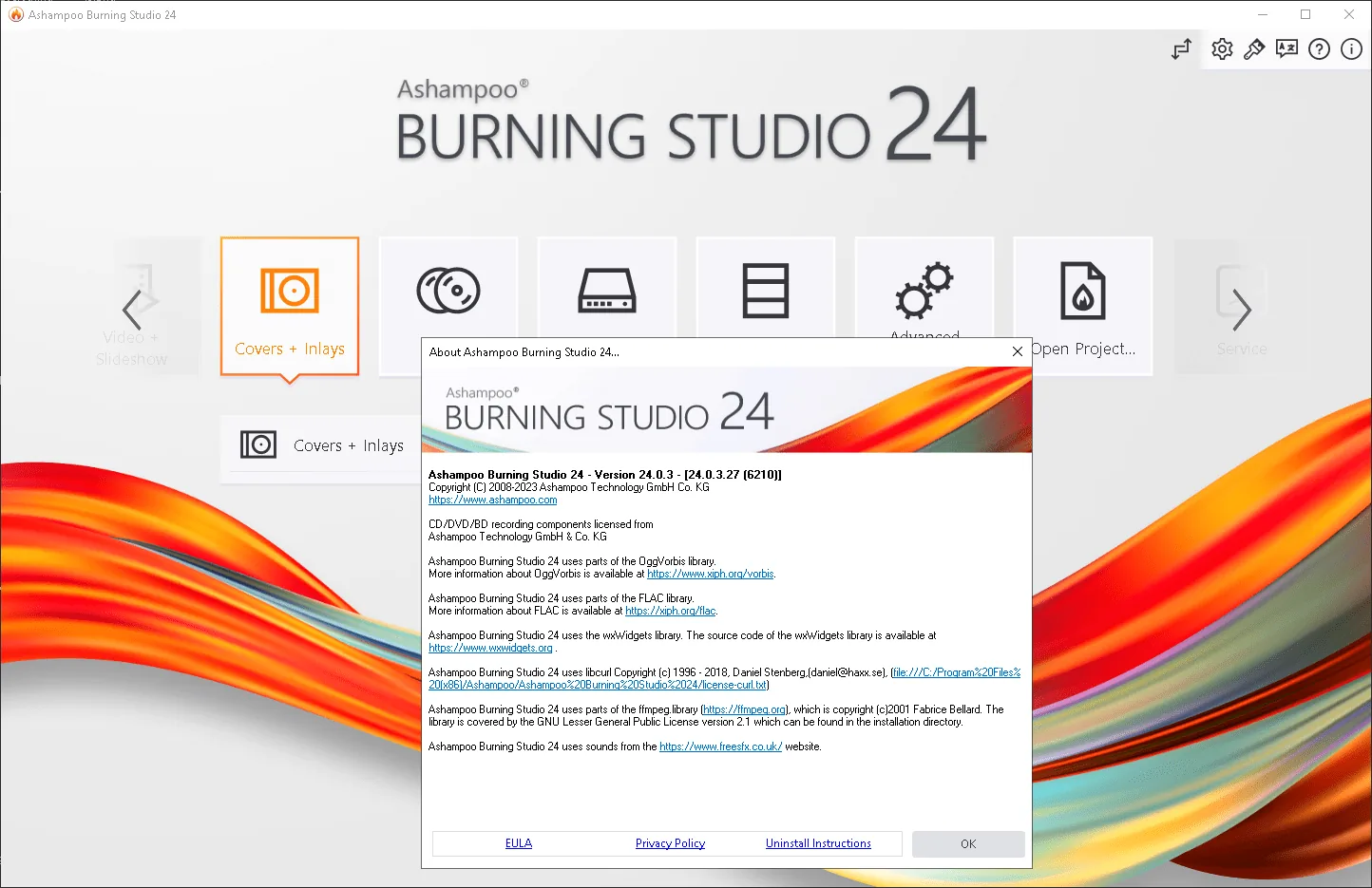Screen dimensions: 1372x888
Task: Open the EULA link
Action: (x=519, y=843)
